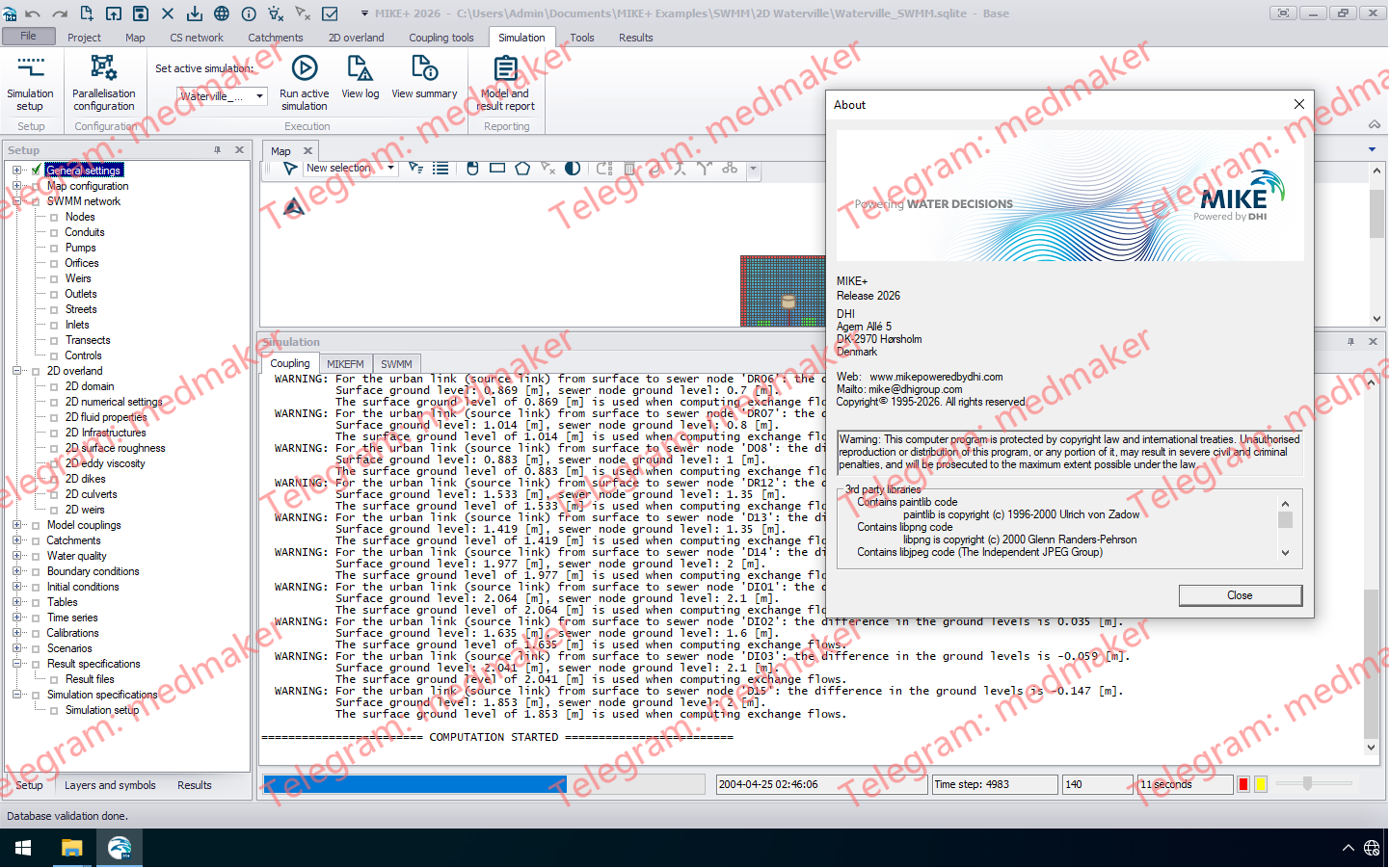Viewport: 1389px width, 868px height.
Task: Activate the polygon selection tool on map toolbar
Action: (521, 169)
